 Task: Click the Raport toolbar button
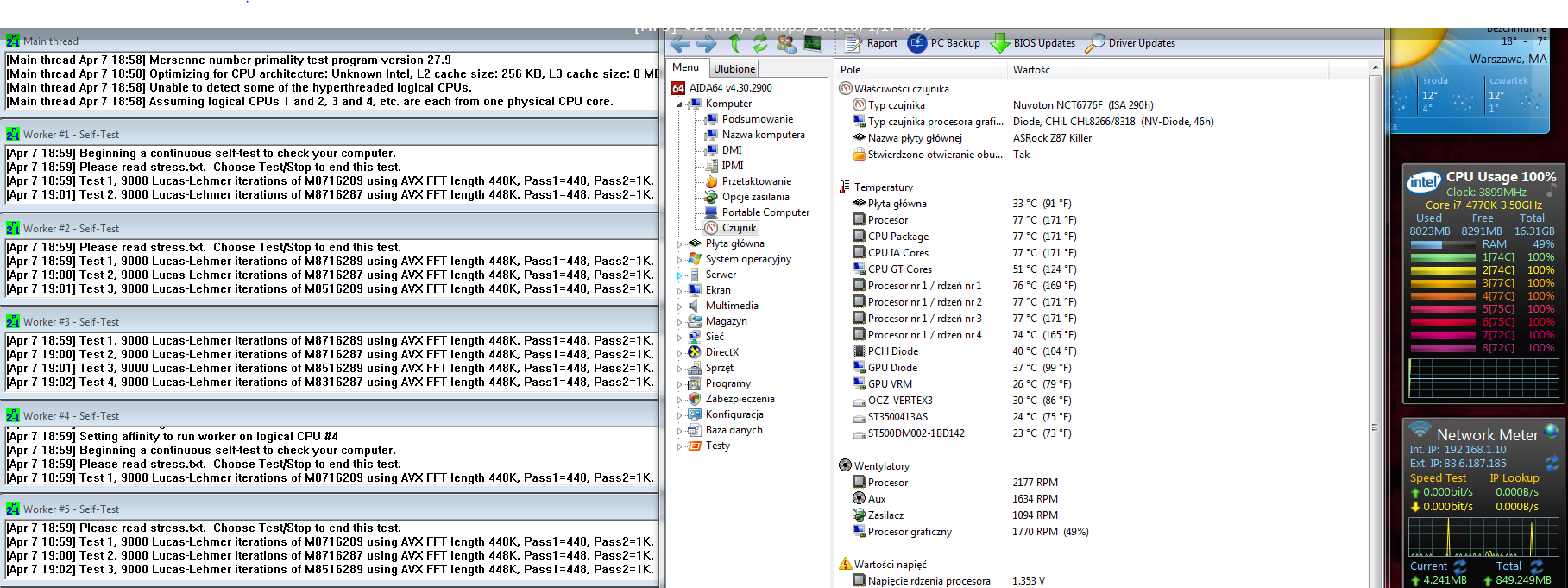coord(872,43)
